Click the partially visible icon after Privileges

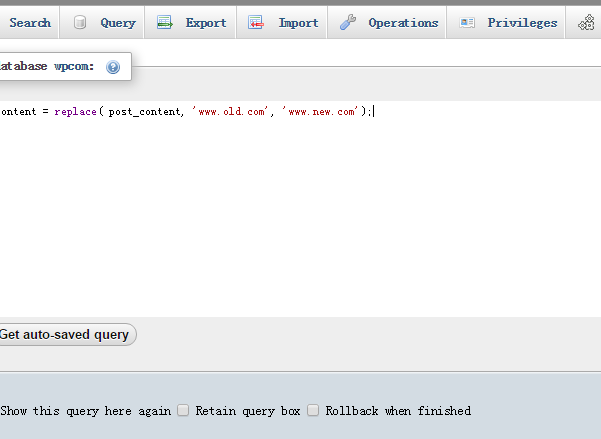coord(587,23)
